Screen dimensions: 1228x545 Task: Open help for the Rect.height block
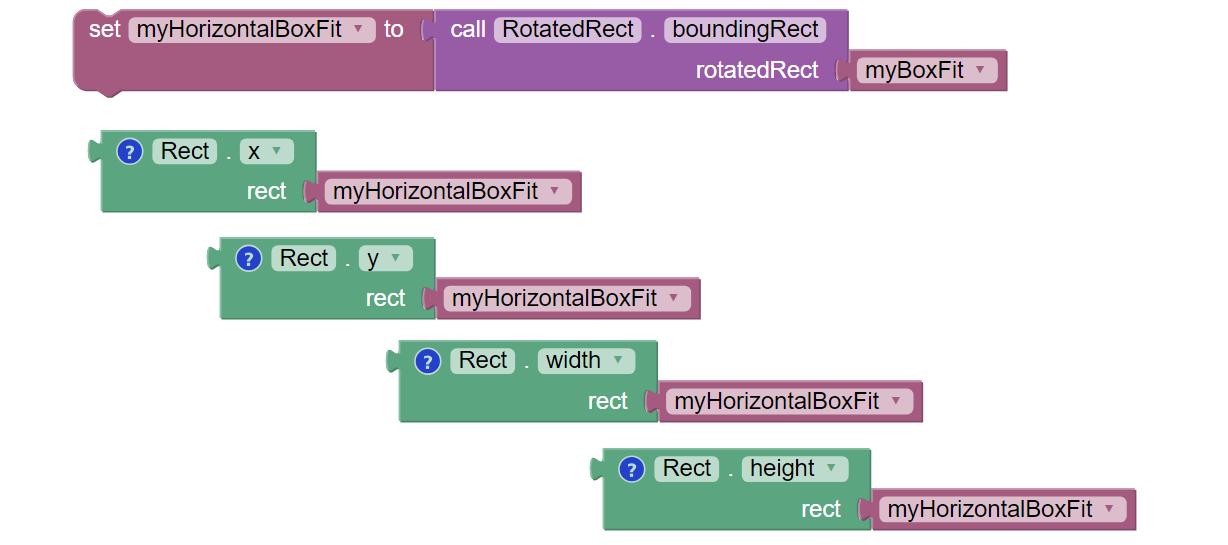(631, 469)
